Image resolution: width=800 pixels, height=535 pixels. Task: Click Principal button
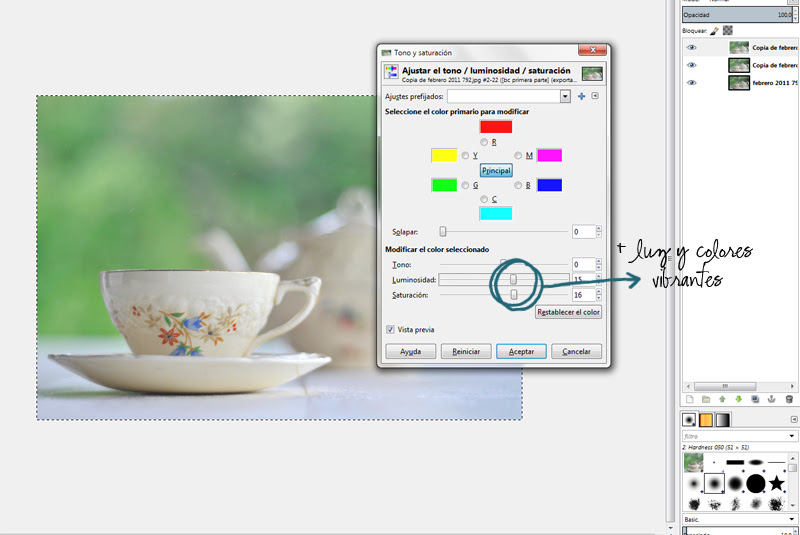pos(496,170)
